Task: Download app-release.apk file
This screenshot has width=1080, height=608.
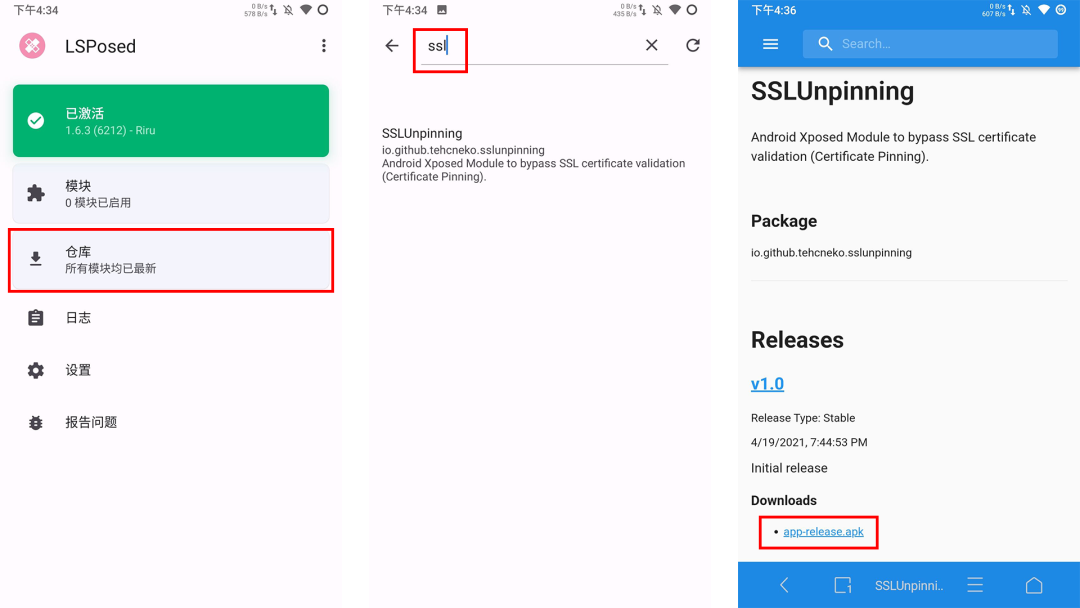Action: pos(823,532)
